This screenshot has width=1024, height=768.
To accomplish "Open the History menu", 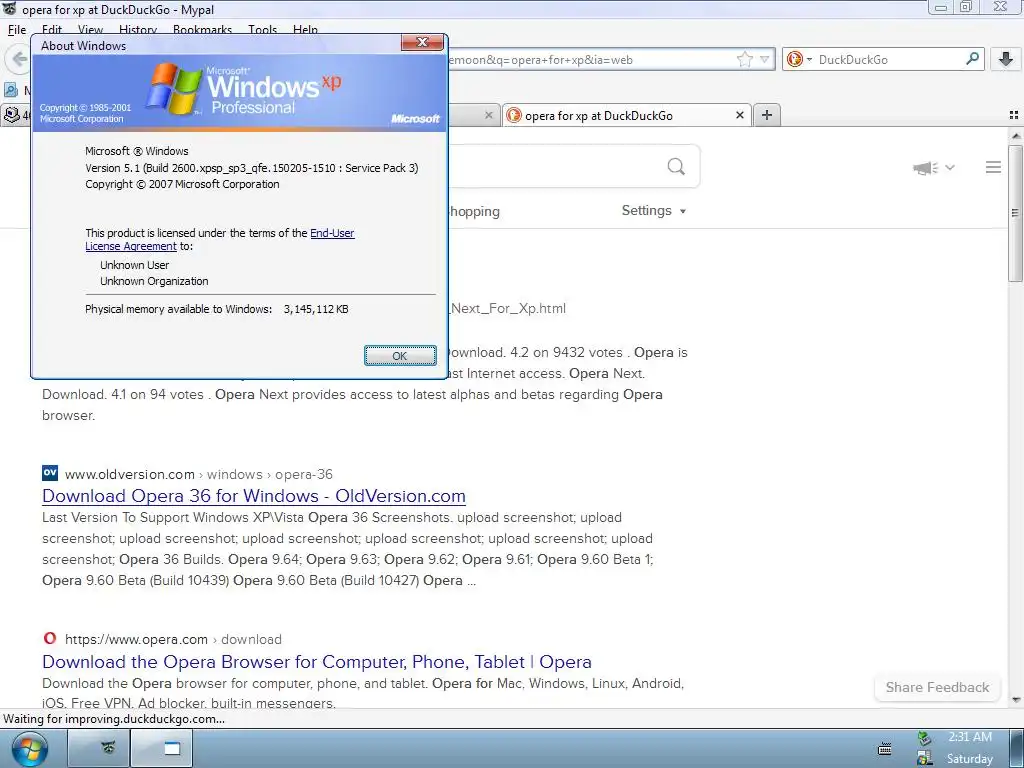I will coord(138,29).
